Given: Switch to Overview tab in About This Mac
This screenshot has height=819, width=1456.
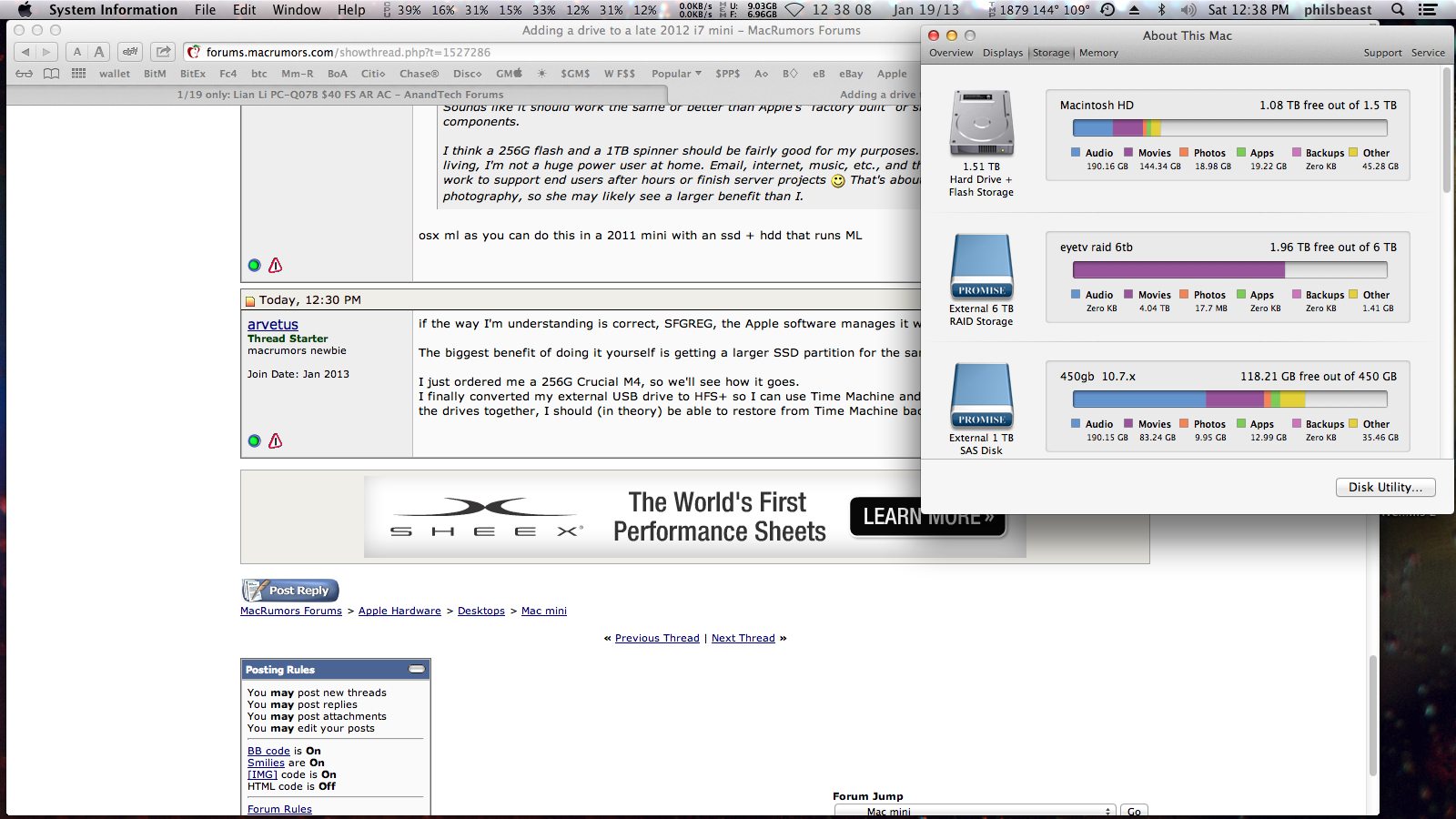Looking at the screenshot, I should pyautogui.click(x=951, y=53).
